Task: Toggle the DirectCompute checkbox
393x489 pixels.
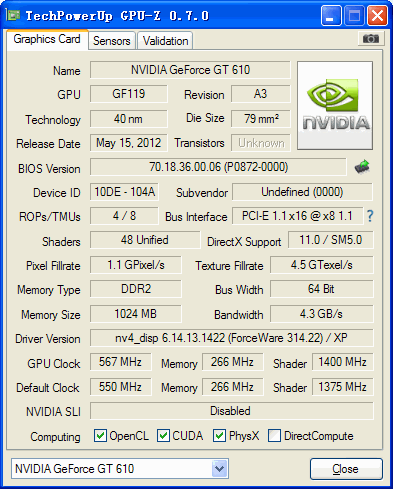Action: [x=274, y=436]
